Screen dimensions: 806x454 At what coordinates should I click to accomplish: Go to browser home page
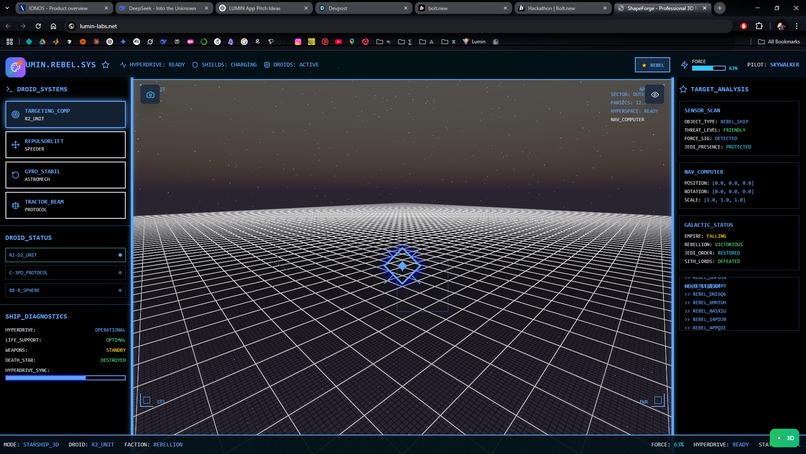(x=53, y=26)
